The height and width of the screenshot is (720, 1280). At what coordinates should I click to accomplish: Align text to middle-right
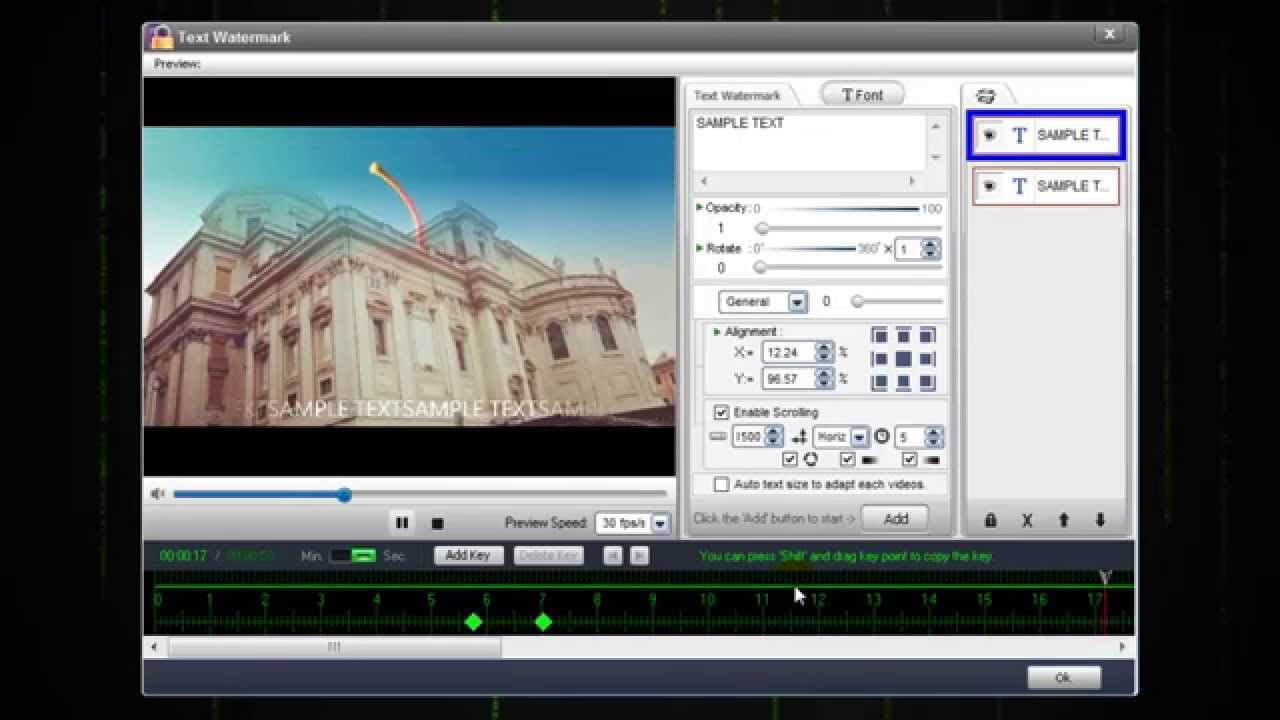click(x=927, y=359)
